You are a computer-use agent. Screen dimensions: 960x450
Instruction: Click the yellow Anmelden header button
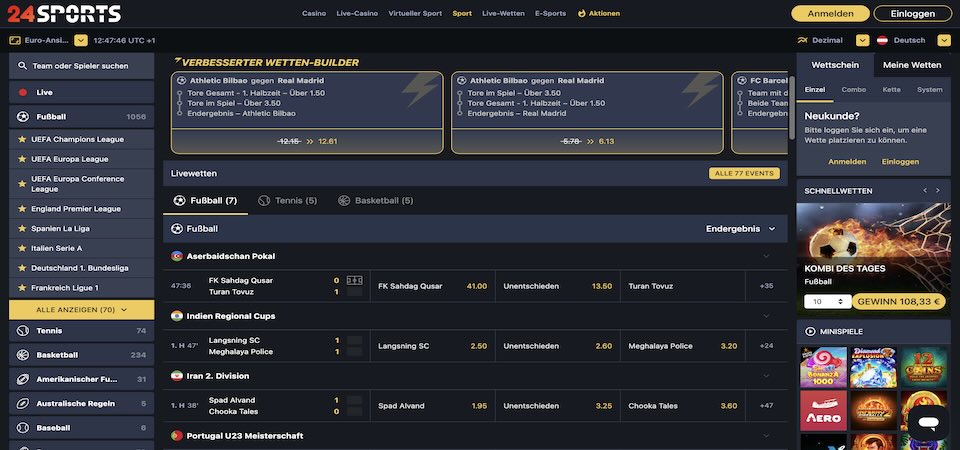tap(830, 13)
